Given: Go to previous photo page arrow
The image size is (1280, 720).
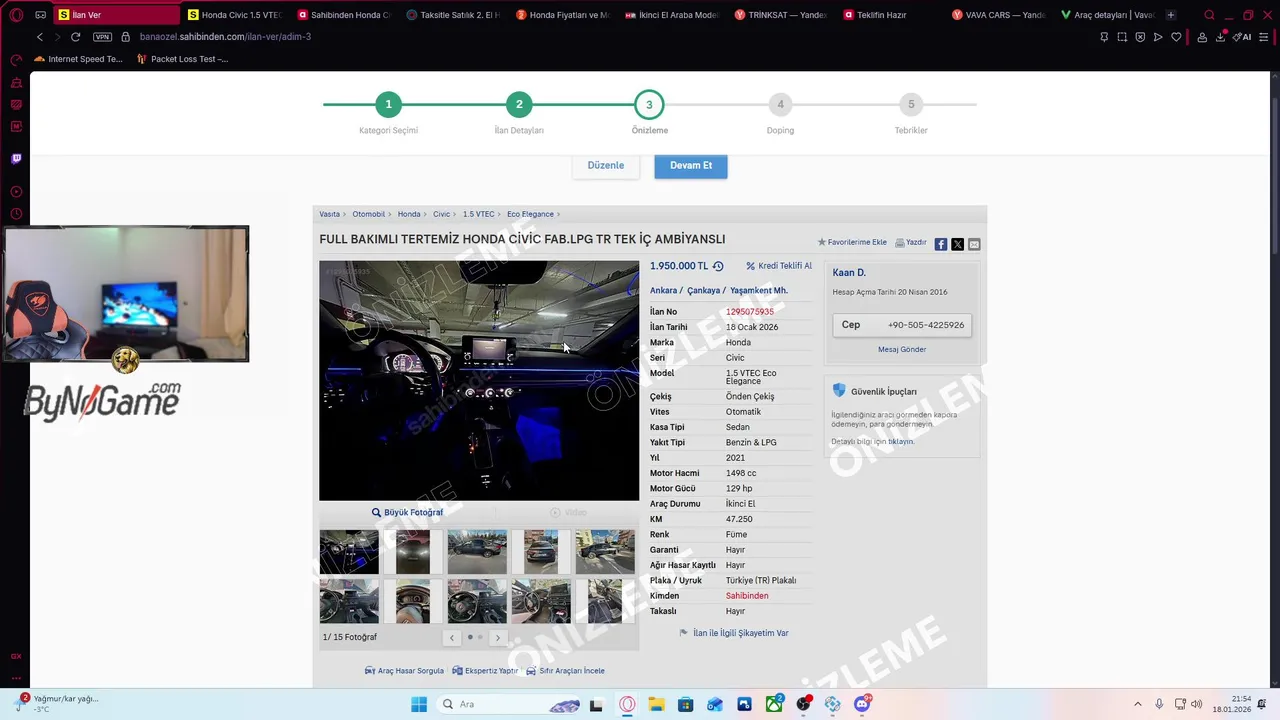Looking at the screenshot, I should click(452, 637).
